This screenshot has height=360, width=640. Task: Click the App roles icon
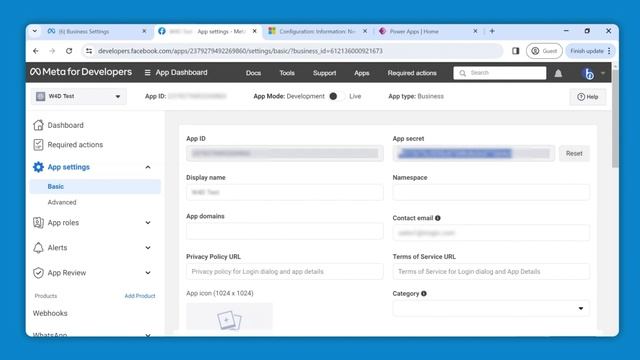38,222
